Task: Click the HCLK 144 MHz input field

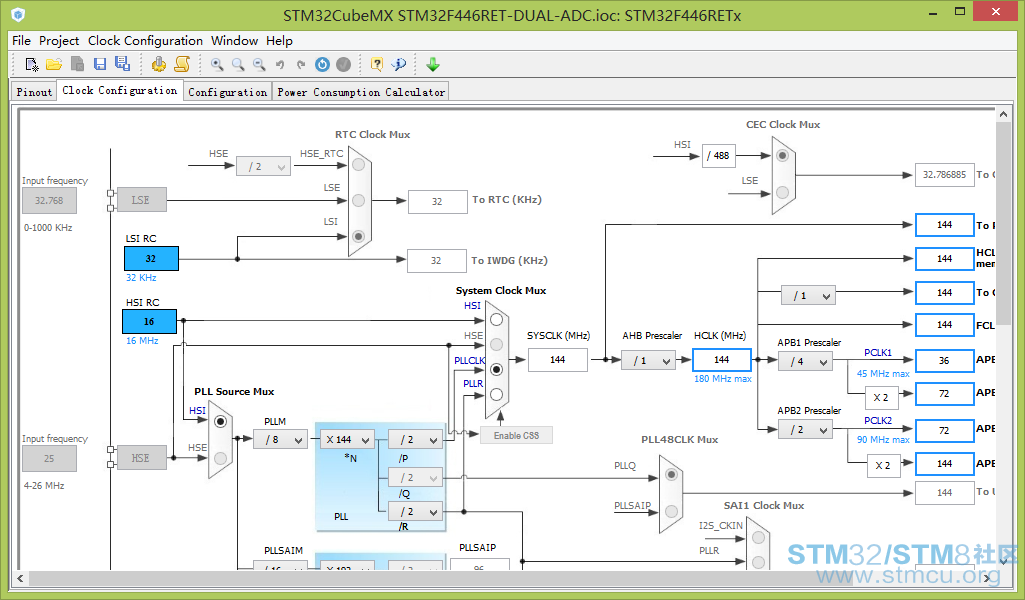Action: click(x=722, y=359)
